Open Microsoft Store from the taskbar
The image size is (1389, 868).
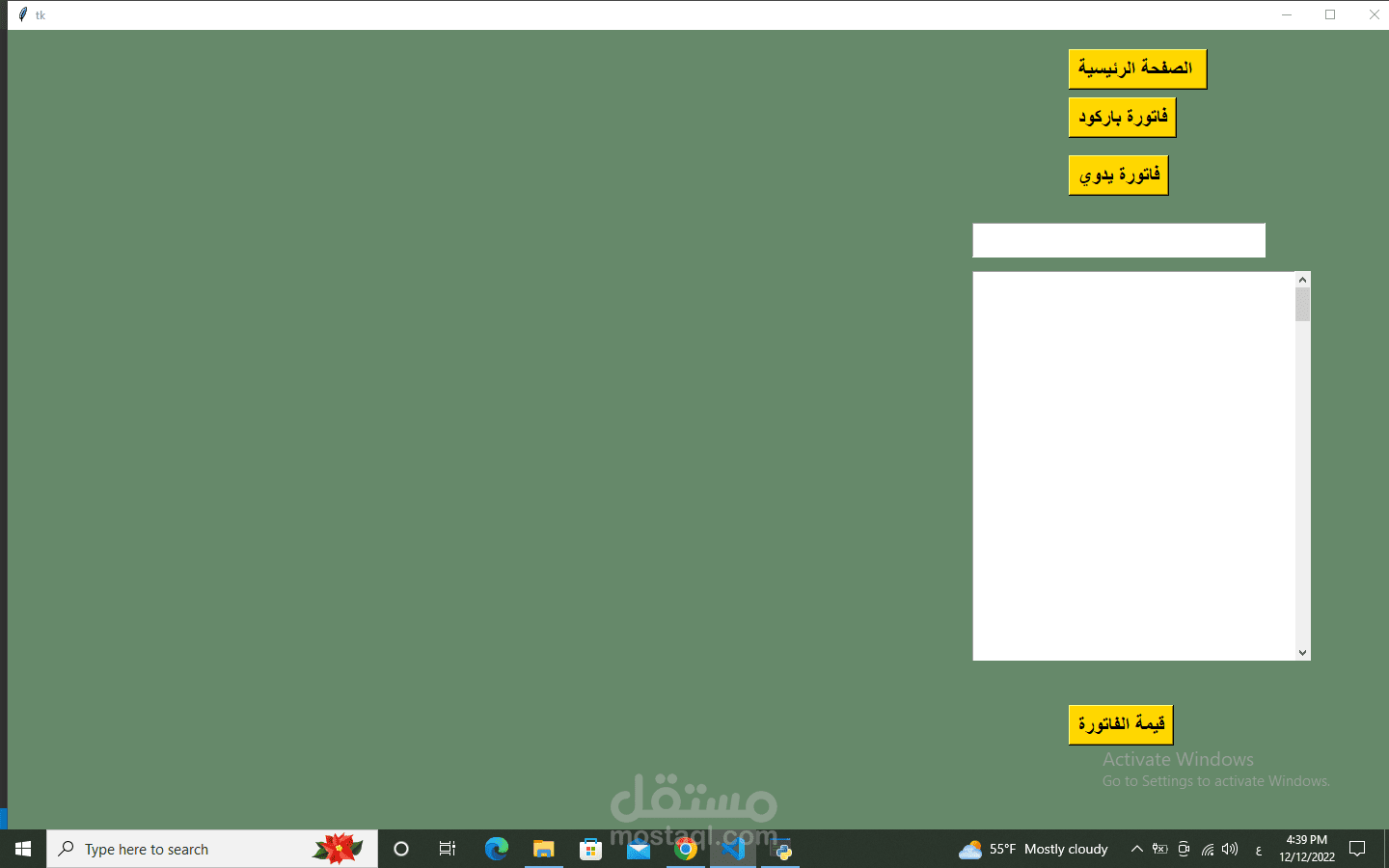pyautogui.click(x=590, y=849)
